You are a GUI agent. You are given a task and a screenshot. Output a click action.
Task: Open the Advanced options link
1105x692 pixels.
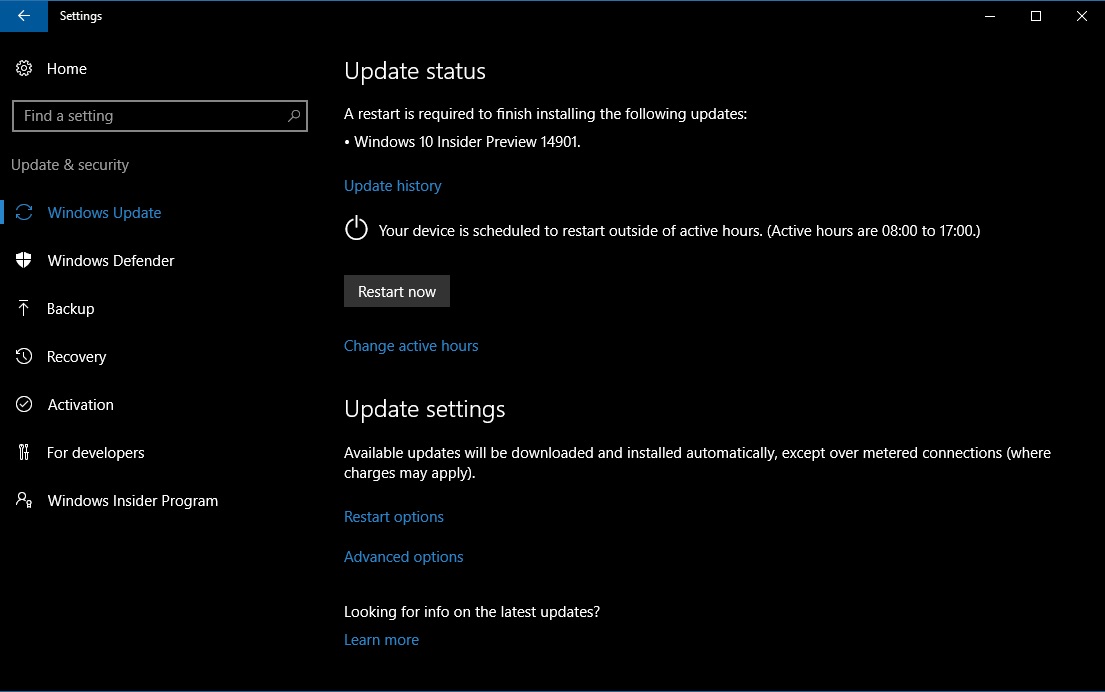pos(403,557)
